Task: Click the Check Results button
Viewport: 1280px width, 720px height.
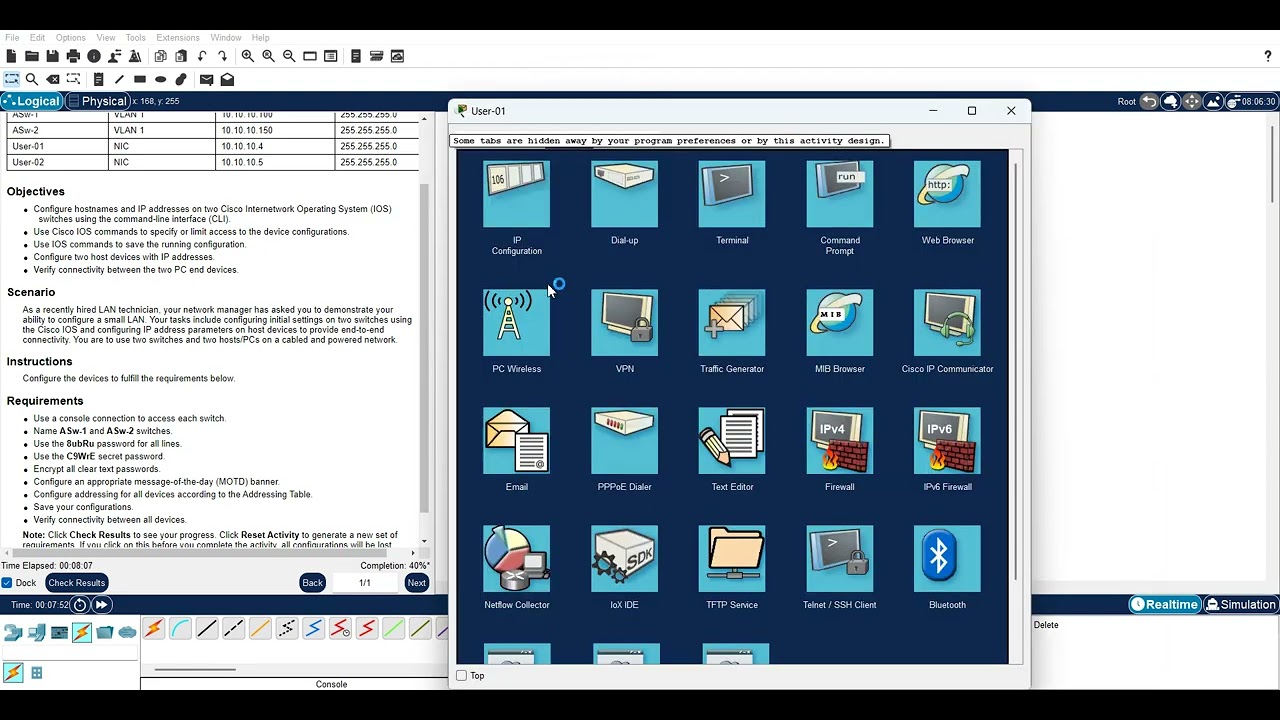Action: pyautogui.click(x=76, y=583)
